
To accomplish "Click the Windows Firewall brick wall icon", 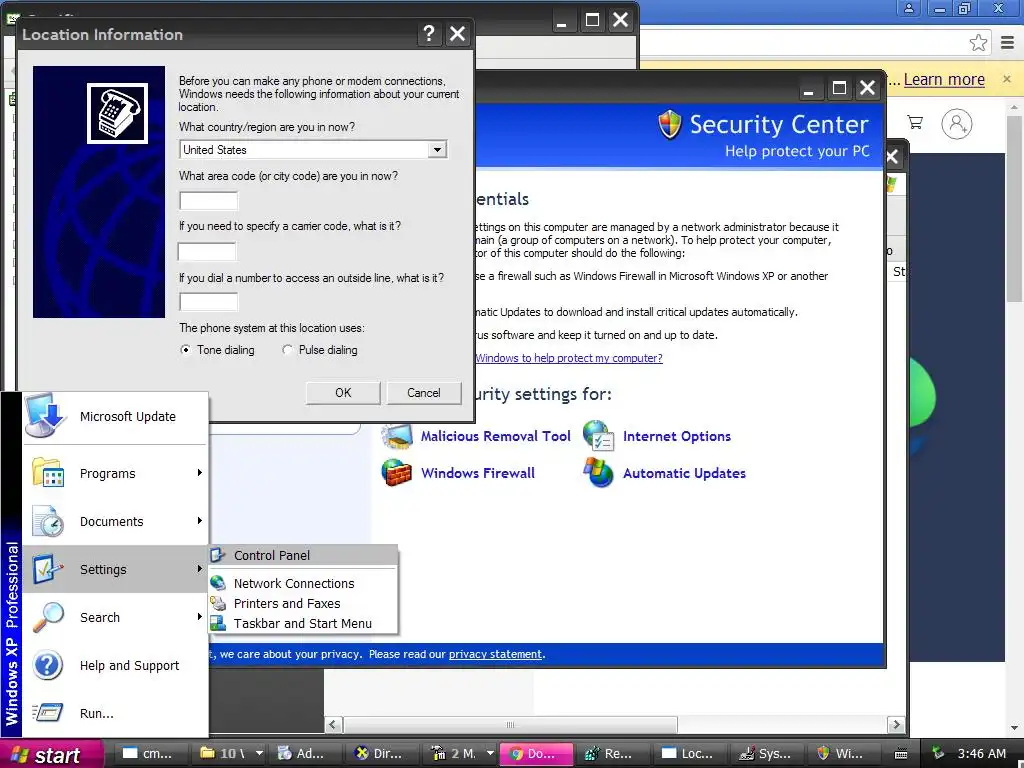I will pyautogui.click(x=397, y=473).
